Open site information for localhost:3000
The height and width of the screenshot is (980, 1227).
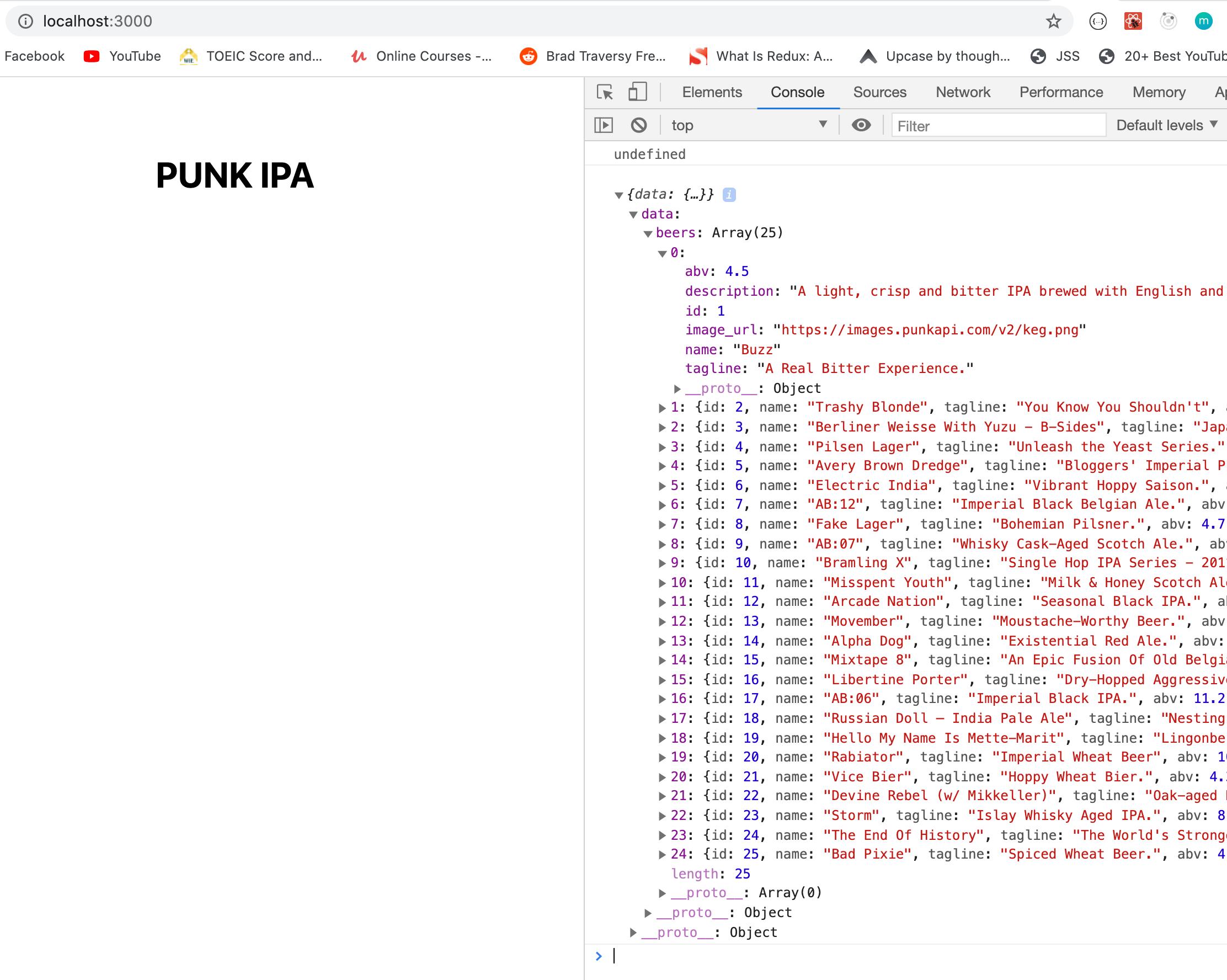[x=25, y=21]
